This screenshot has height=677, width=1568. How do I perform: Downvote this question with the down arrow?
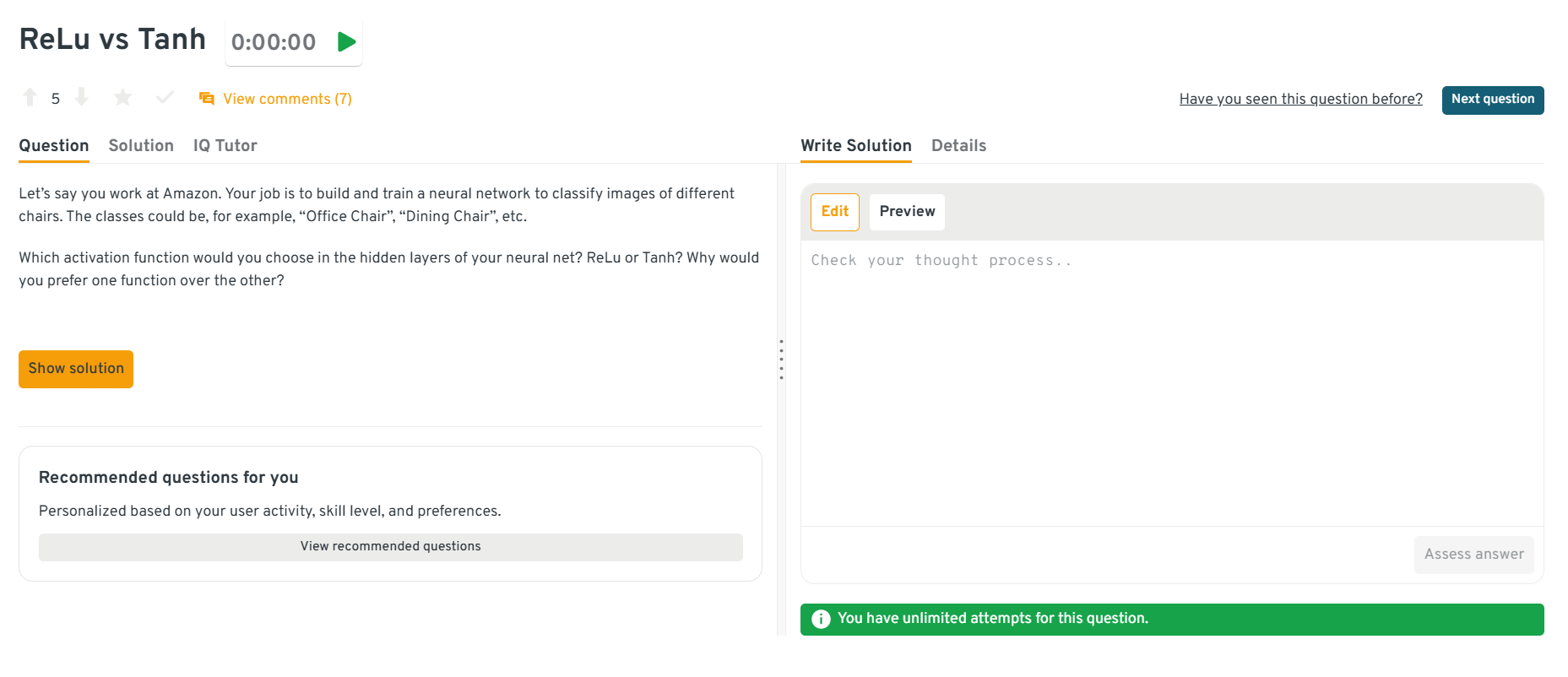point(82,98)
